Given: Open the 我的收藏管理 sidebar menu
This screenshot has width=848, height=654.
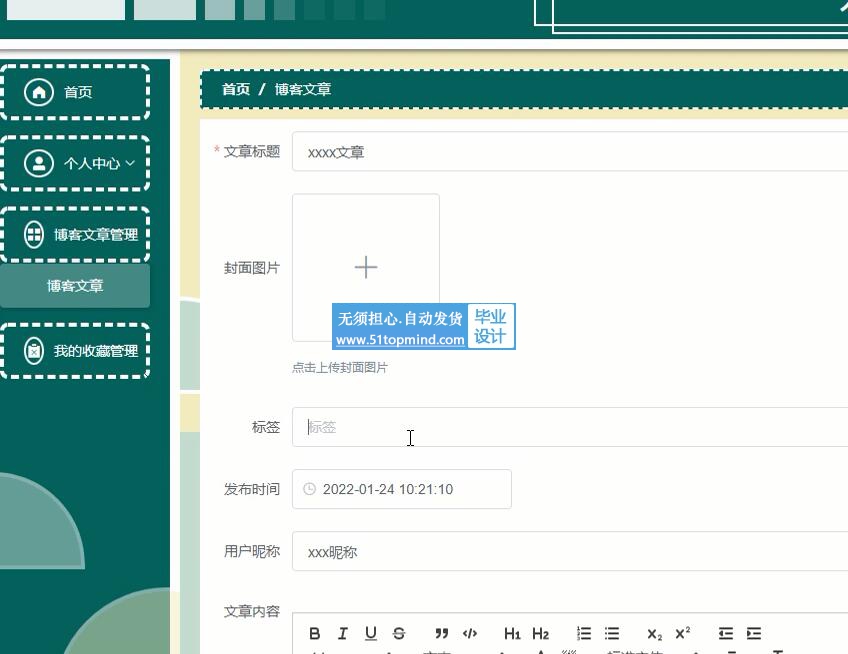Looking at the screenshot, I should tap(75, 351).
